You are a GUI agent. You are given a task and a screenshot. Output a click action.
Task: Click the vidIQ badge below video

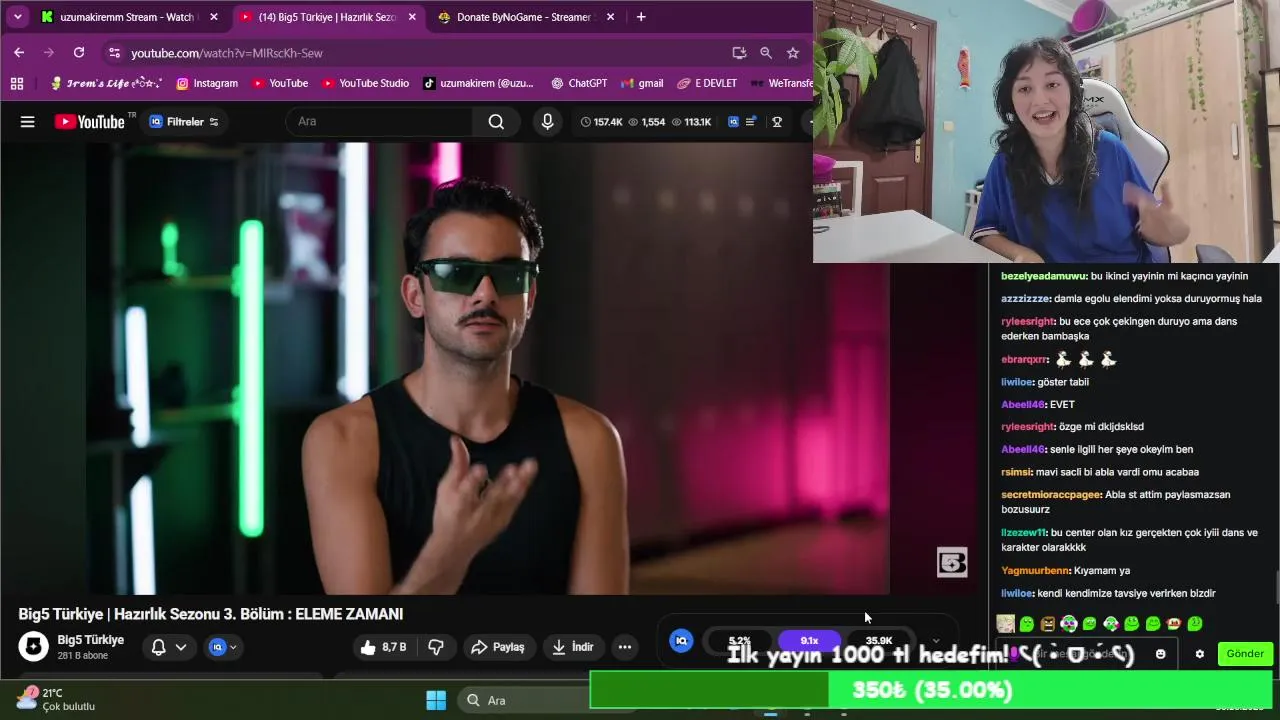pos(681,641)
